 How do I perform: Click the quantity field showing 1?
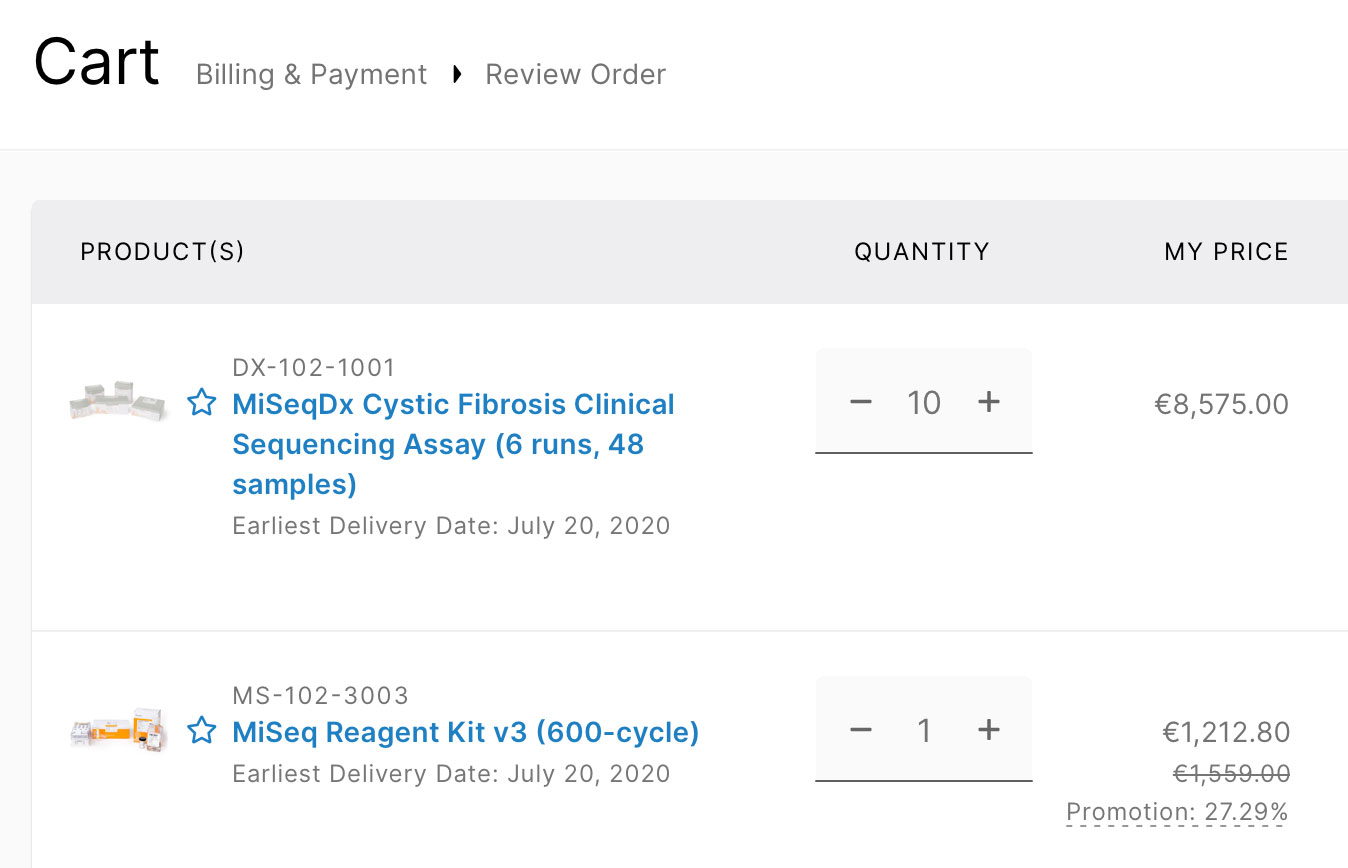[x=924, y=731]
